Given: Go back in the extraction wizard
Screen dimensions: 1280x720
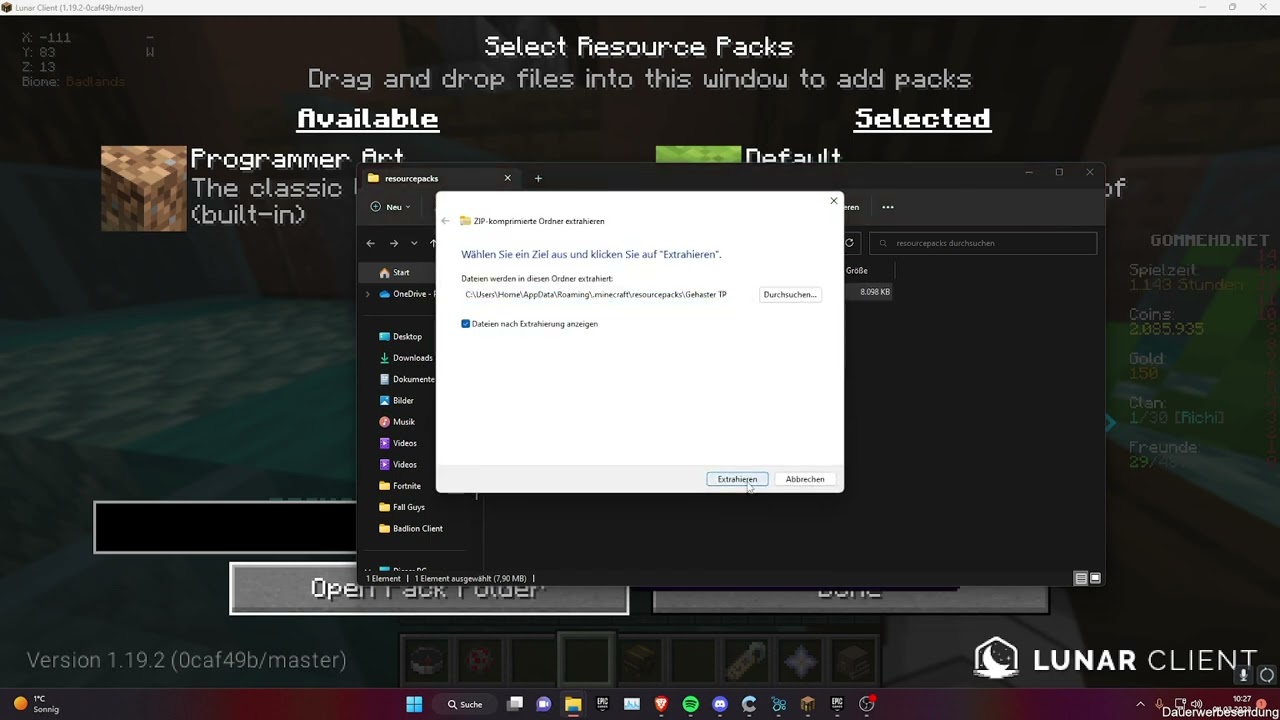Looking at the screenshot, I should (445, 221).
